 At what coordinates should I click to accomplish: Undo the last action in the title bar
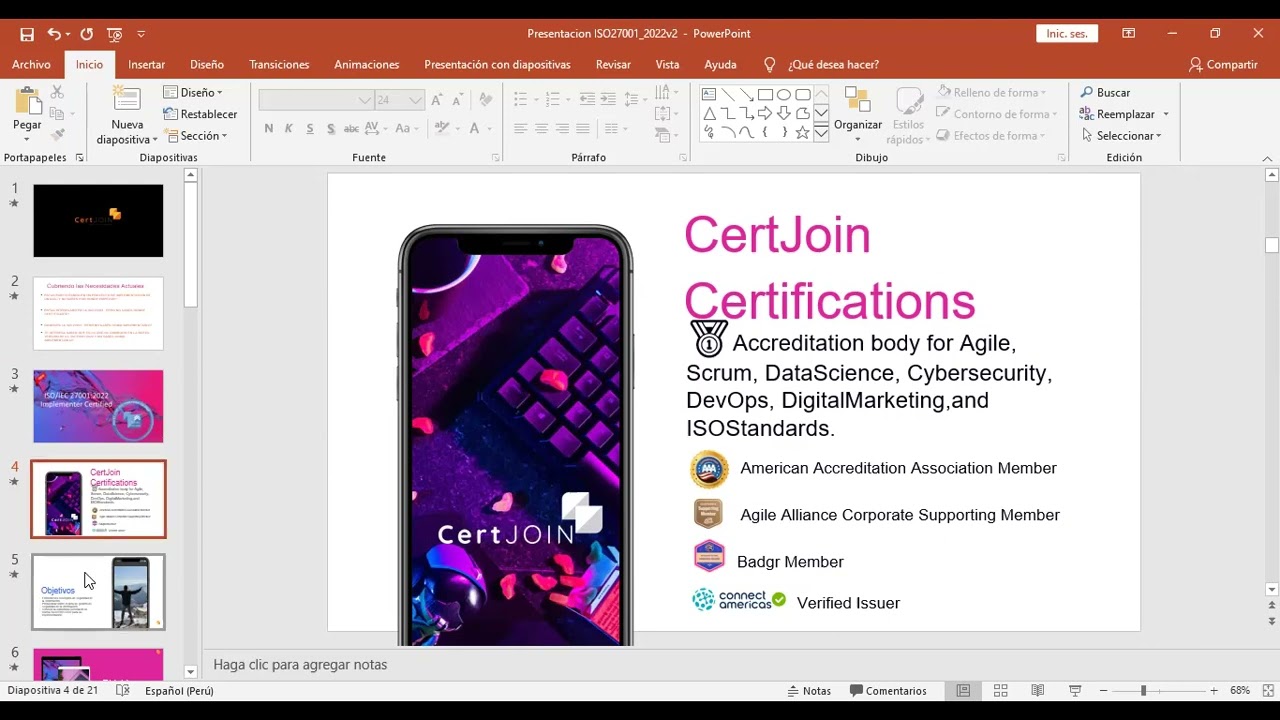click(x=54, y=34)
